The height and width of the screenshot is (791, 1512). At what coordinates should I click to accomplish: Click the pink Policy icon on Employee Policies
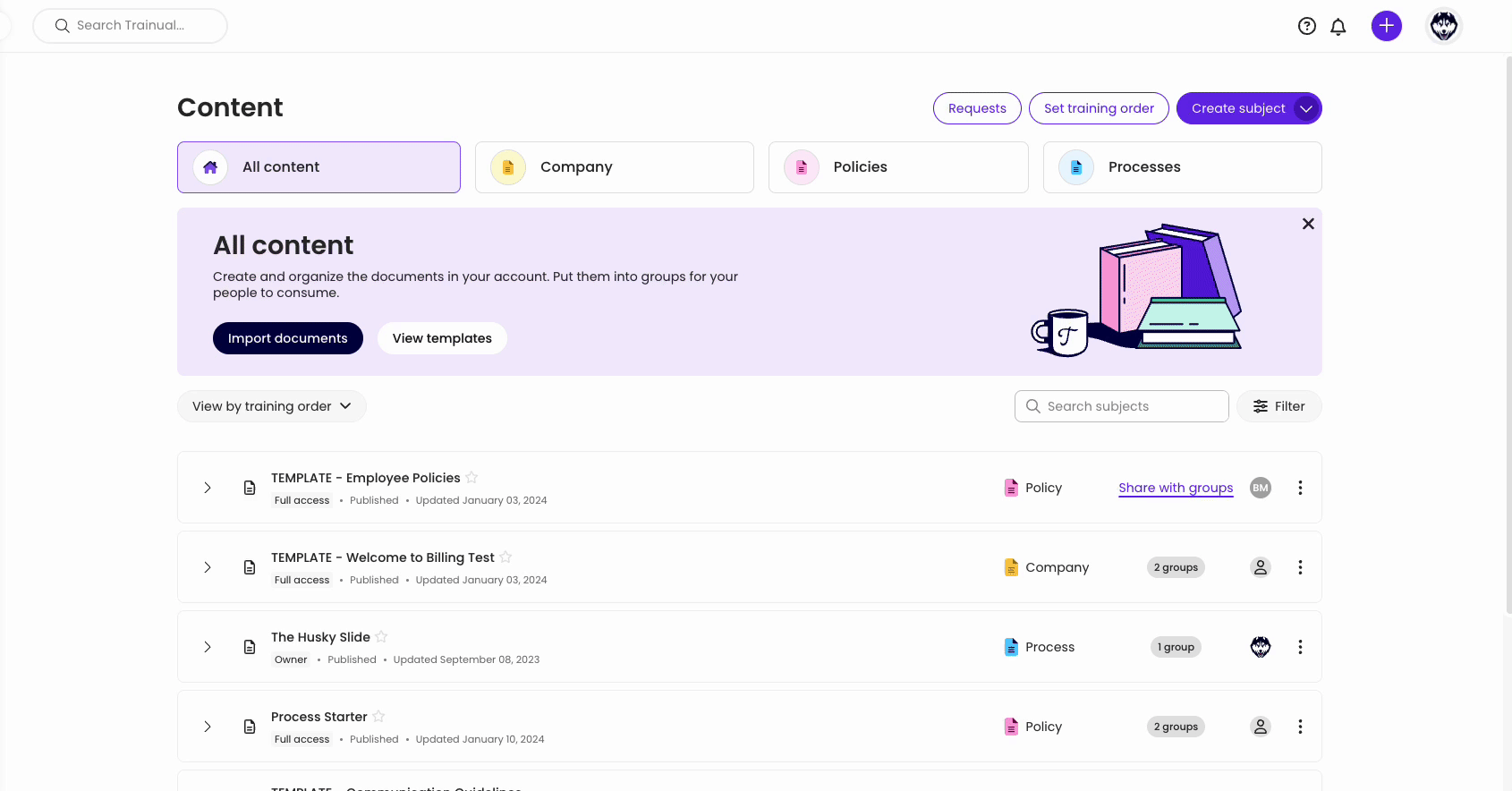pos(1011,488)
